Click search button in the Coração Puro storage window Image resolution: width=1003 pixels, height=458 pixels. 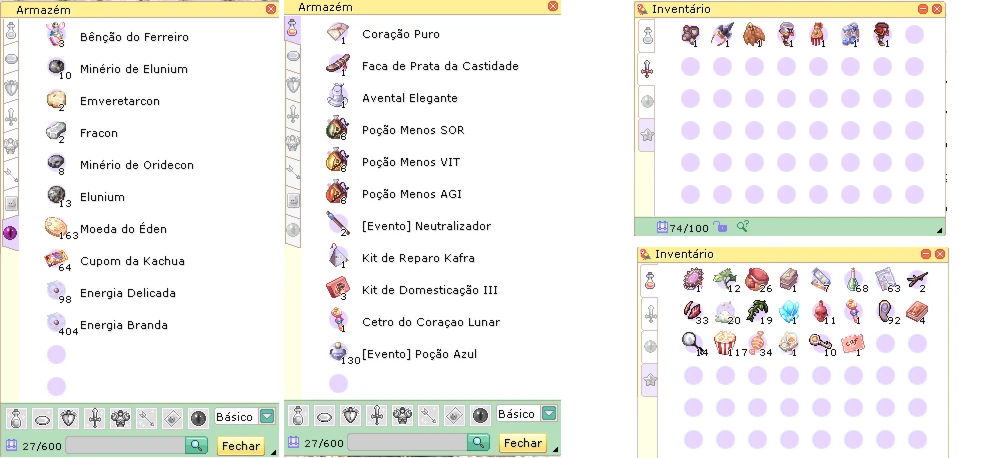tap(478, 443)
